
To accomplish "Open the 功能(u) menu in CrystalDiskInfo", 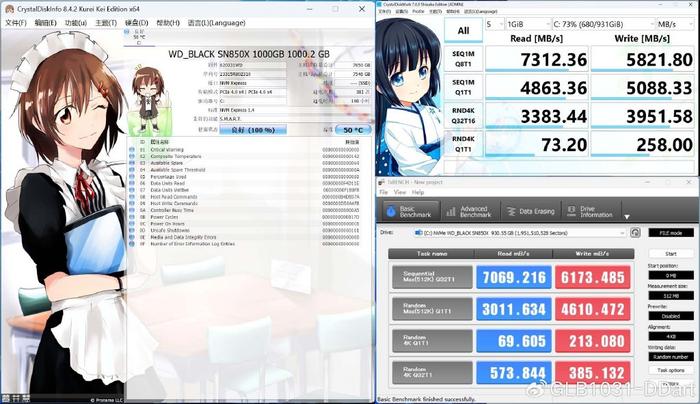I will coord(76,23).
